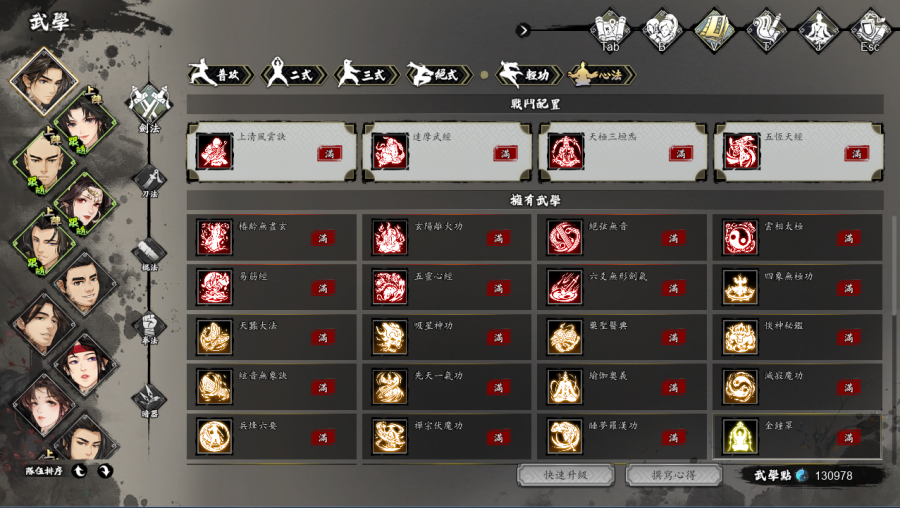Click the 撰寫心得 button

click(x=674, y=475)
